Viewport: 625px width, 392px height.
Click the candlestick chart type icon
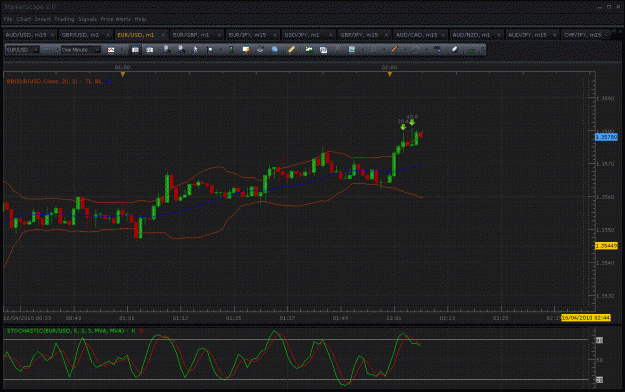click(111, 50)
